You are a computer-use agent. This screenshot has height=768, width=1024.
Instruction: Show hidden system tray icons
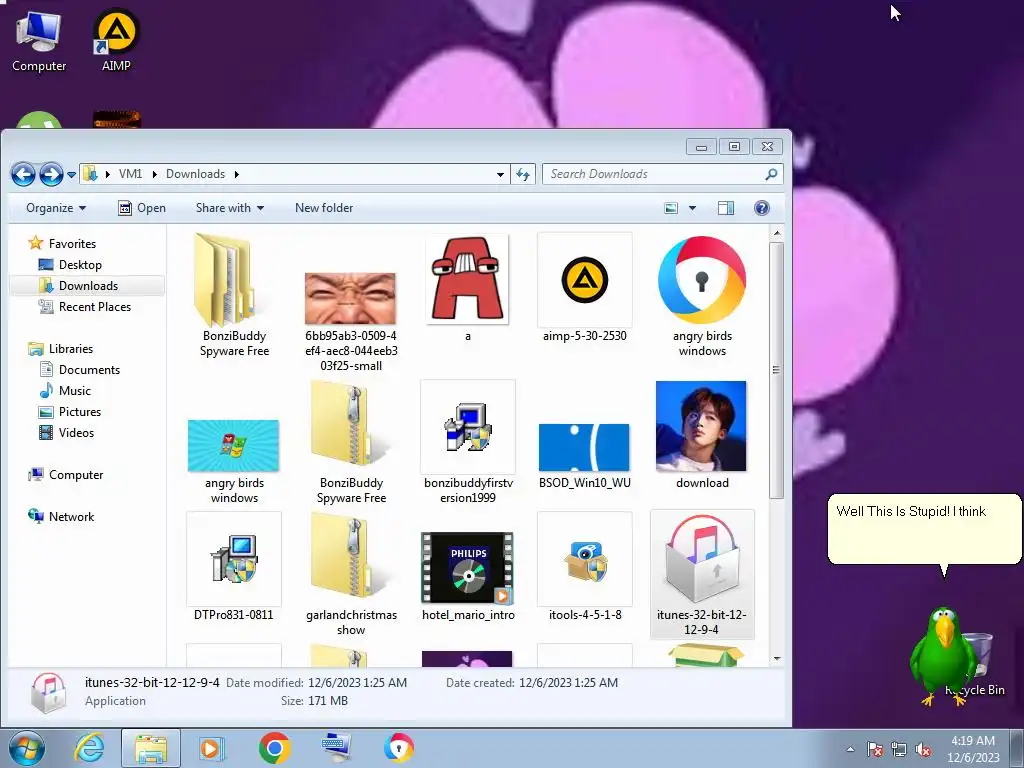click(x=850, y=749)
